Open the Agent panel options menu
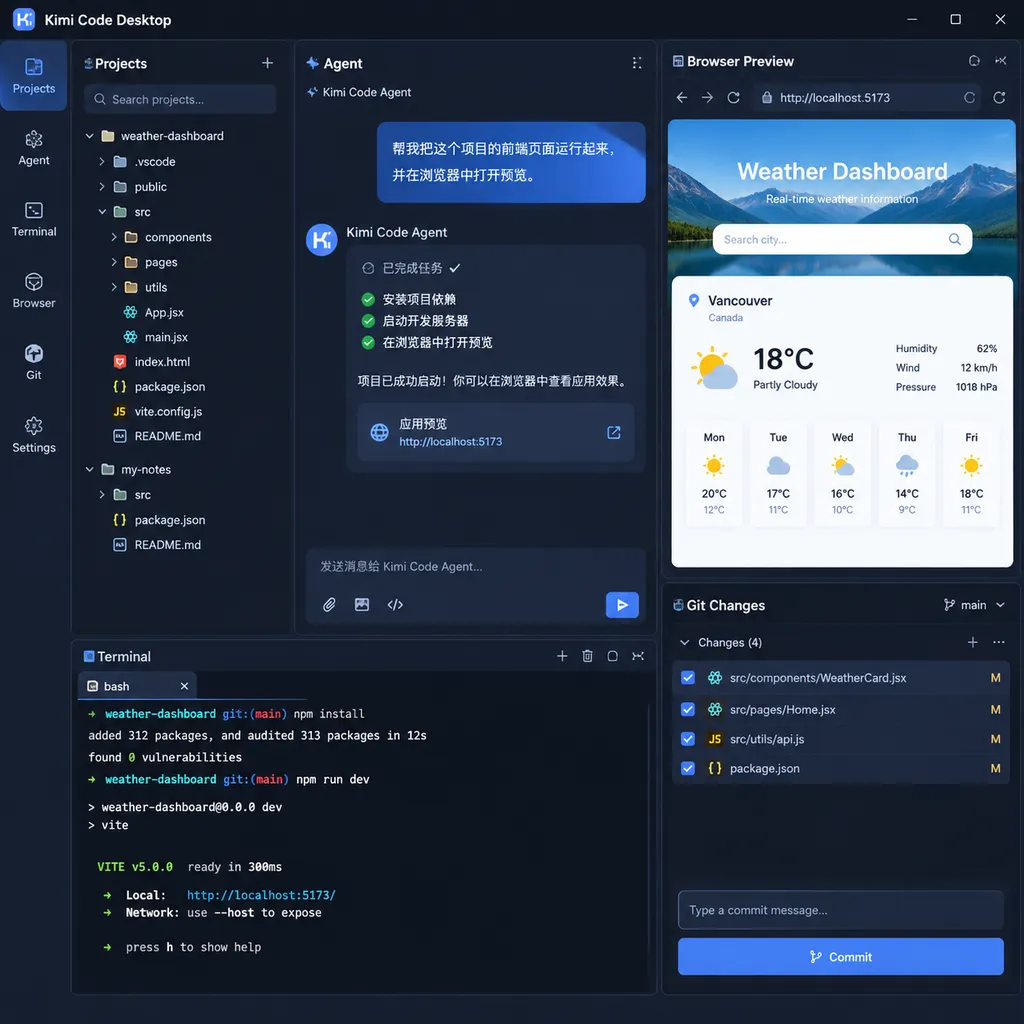This screenshot has height=1024, width=1024. tap(637, 63)
